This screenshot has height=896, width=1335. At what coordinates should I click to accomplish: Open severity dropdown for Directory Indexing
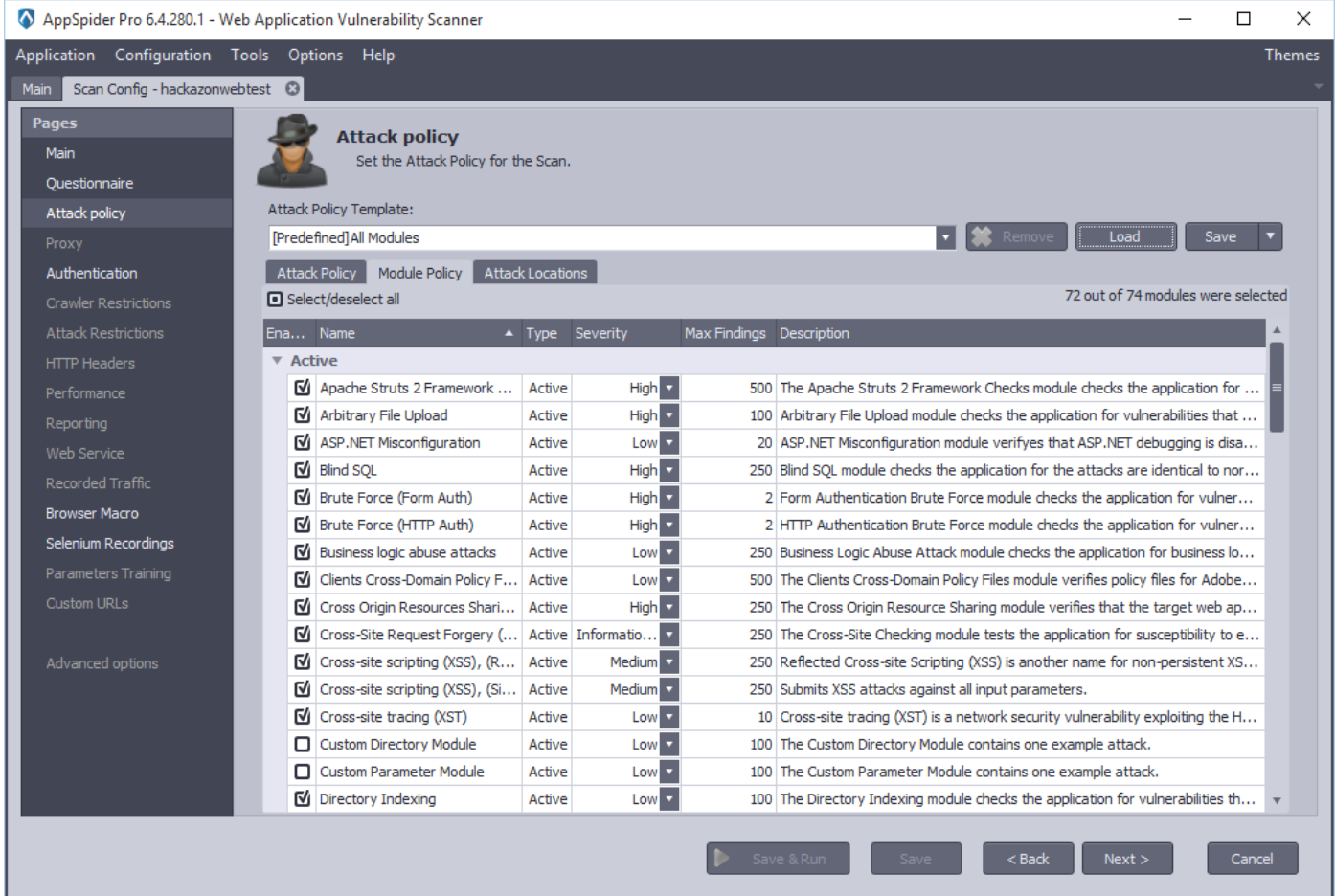669,798
